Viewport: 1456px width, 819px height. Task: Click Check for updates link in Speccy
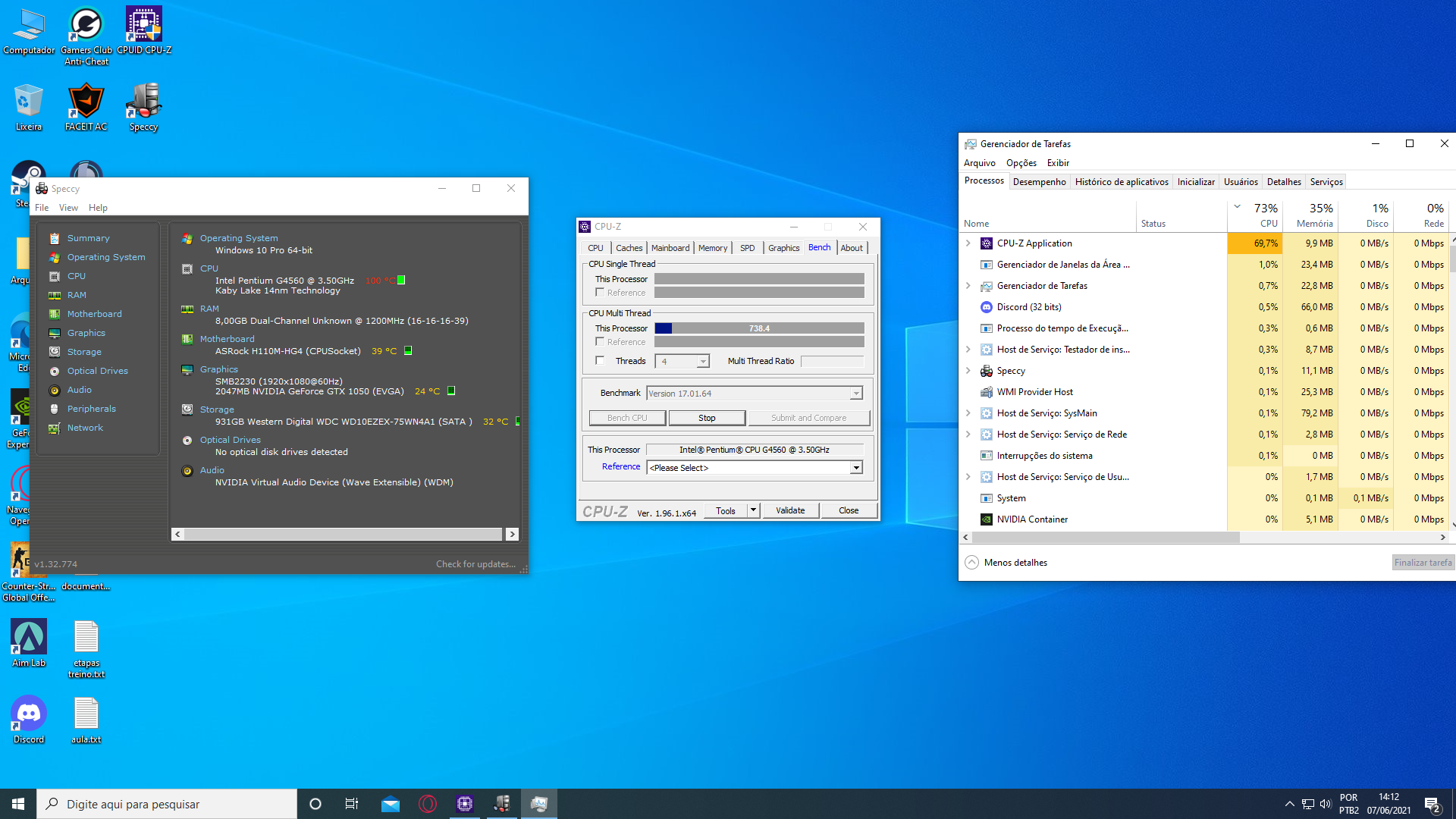click(475, 564)
